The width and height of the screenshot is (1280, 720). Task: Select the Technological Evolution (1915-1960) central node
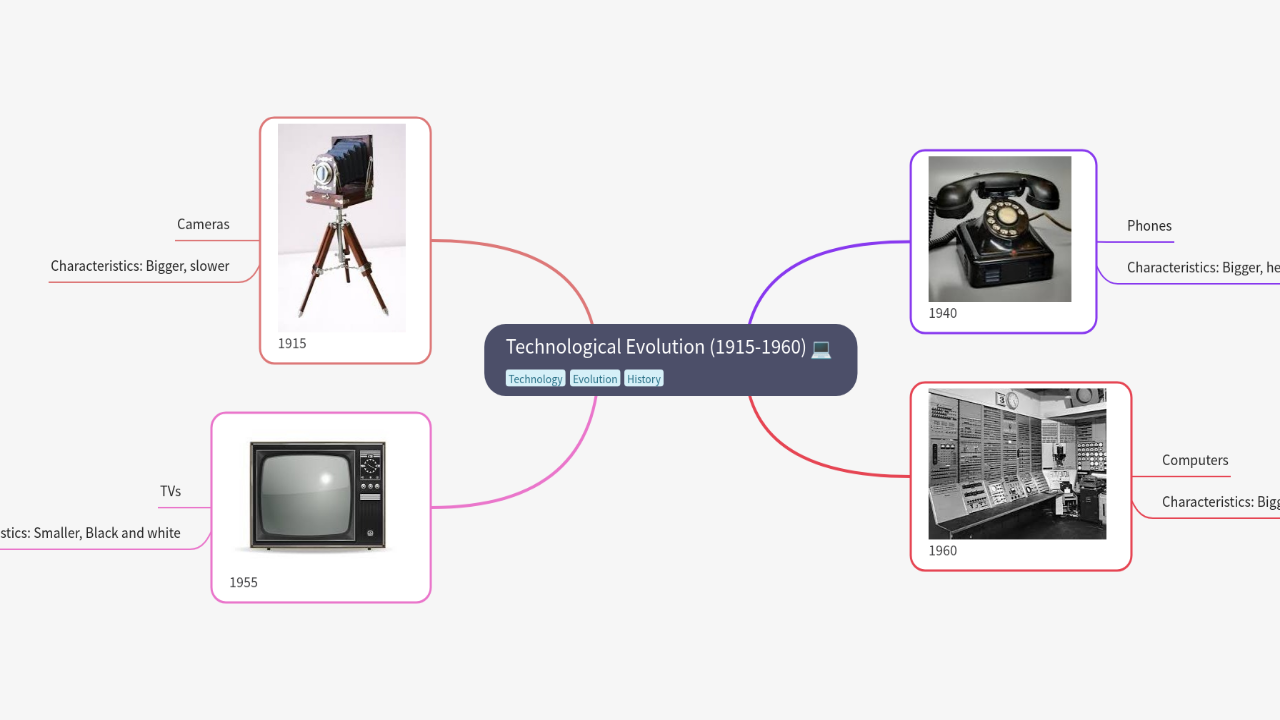coord(655,347)
